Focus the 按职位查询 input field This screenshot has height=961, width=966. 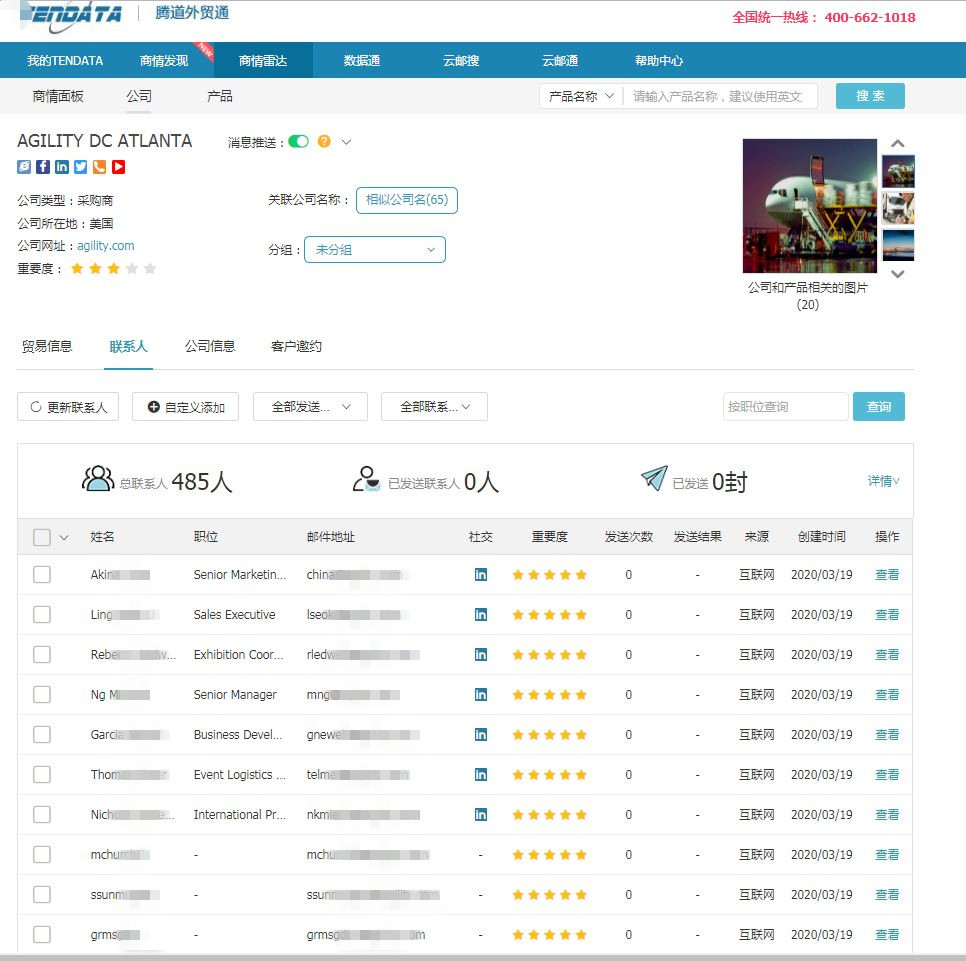point(785,407)
